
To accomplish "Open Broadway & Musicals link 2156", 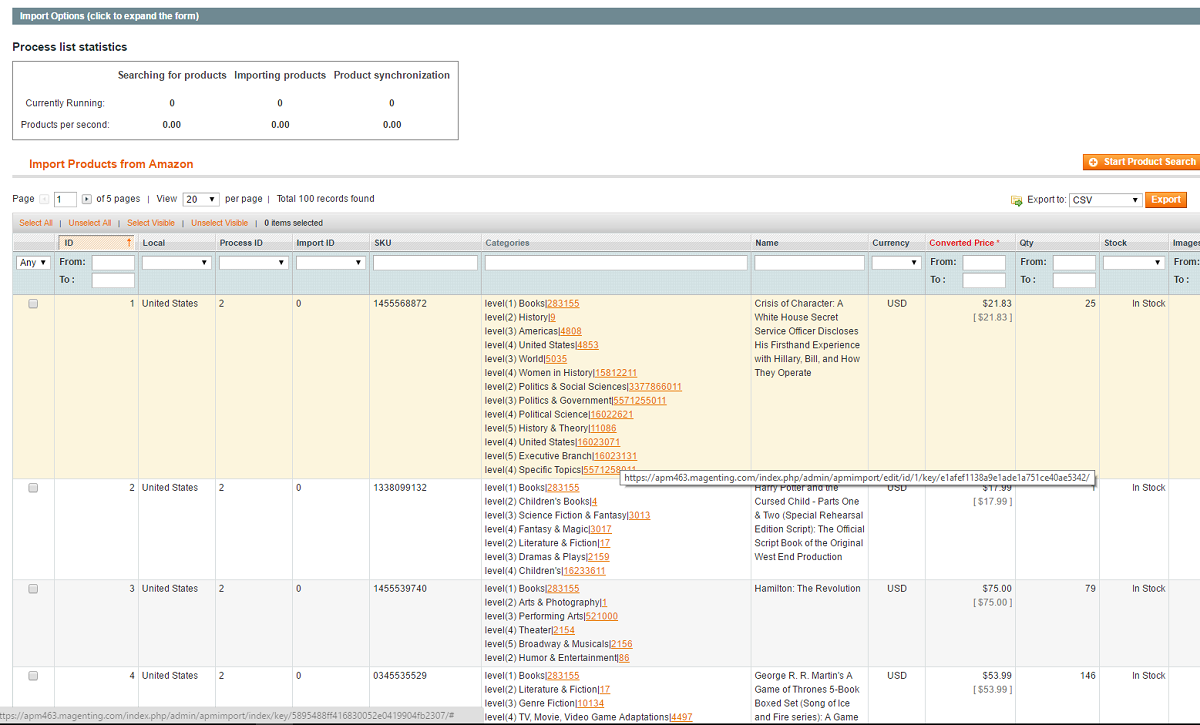I will click(621, 645).
